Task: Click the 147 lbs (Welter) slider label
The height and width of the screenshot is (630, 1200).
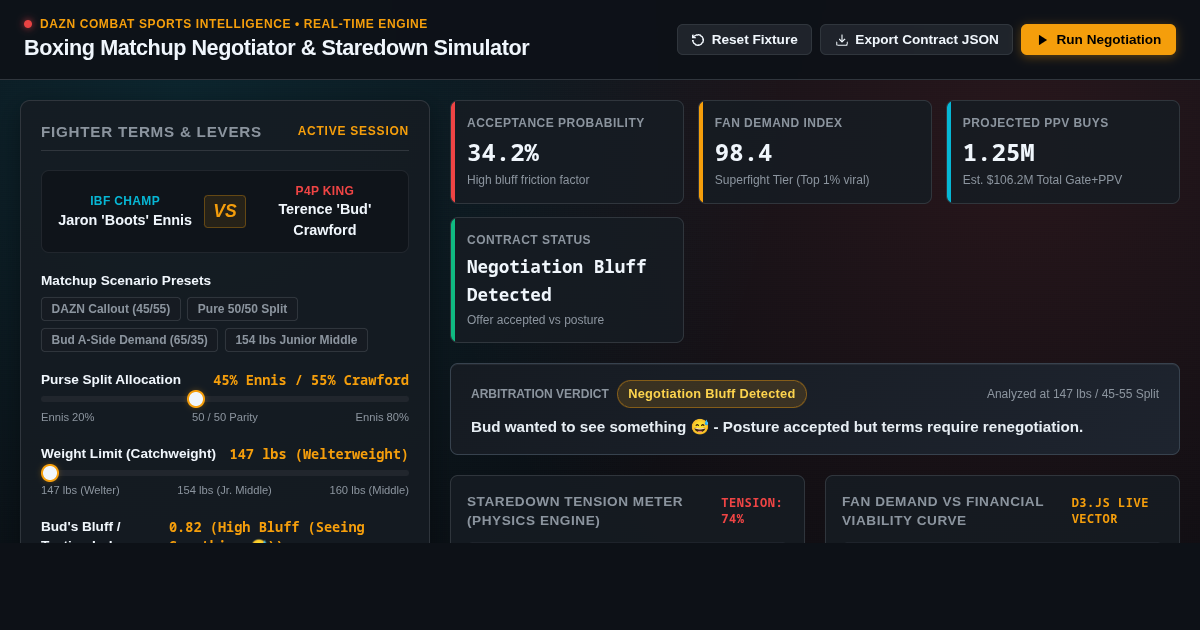Action: pyautogui.click(x=80, y=490)
